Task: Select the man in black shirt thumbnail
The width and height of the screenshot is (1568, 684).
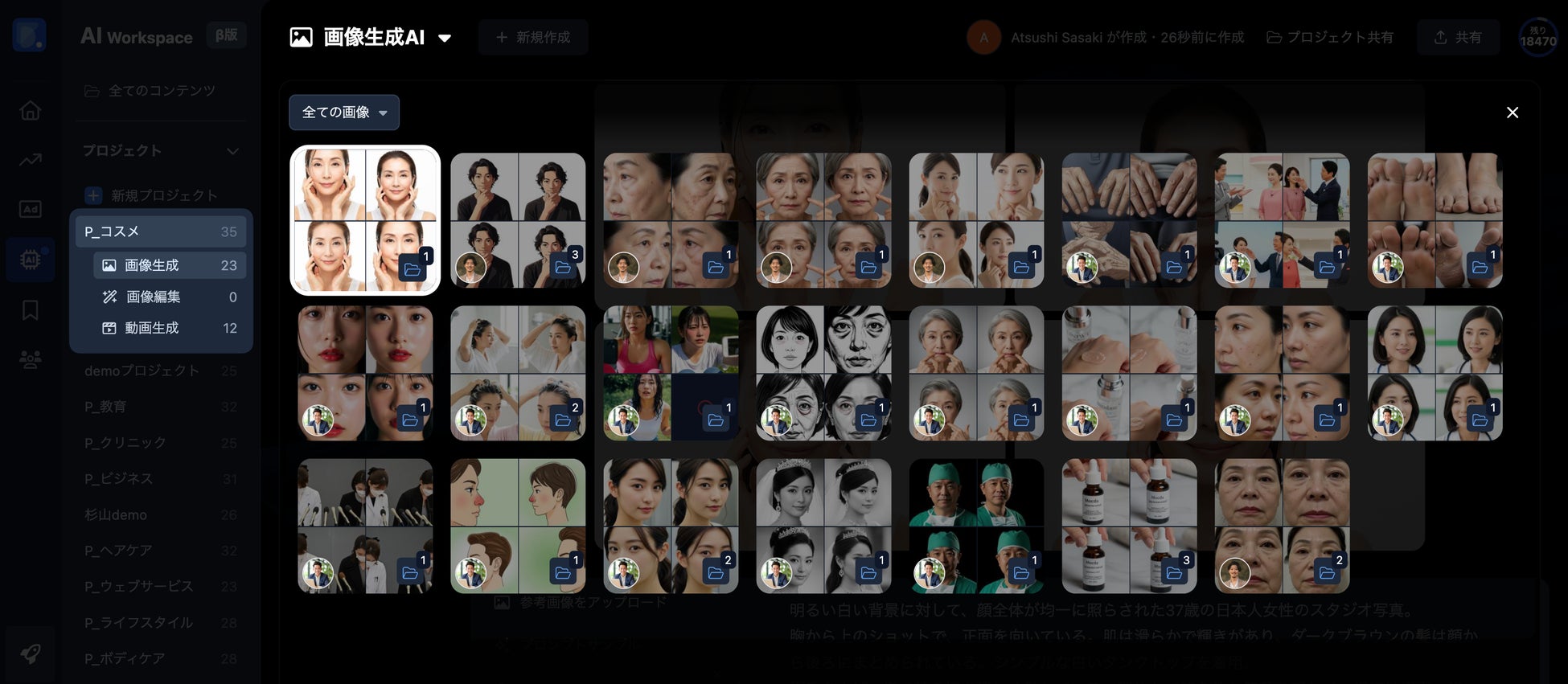Action: (518, 220)
